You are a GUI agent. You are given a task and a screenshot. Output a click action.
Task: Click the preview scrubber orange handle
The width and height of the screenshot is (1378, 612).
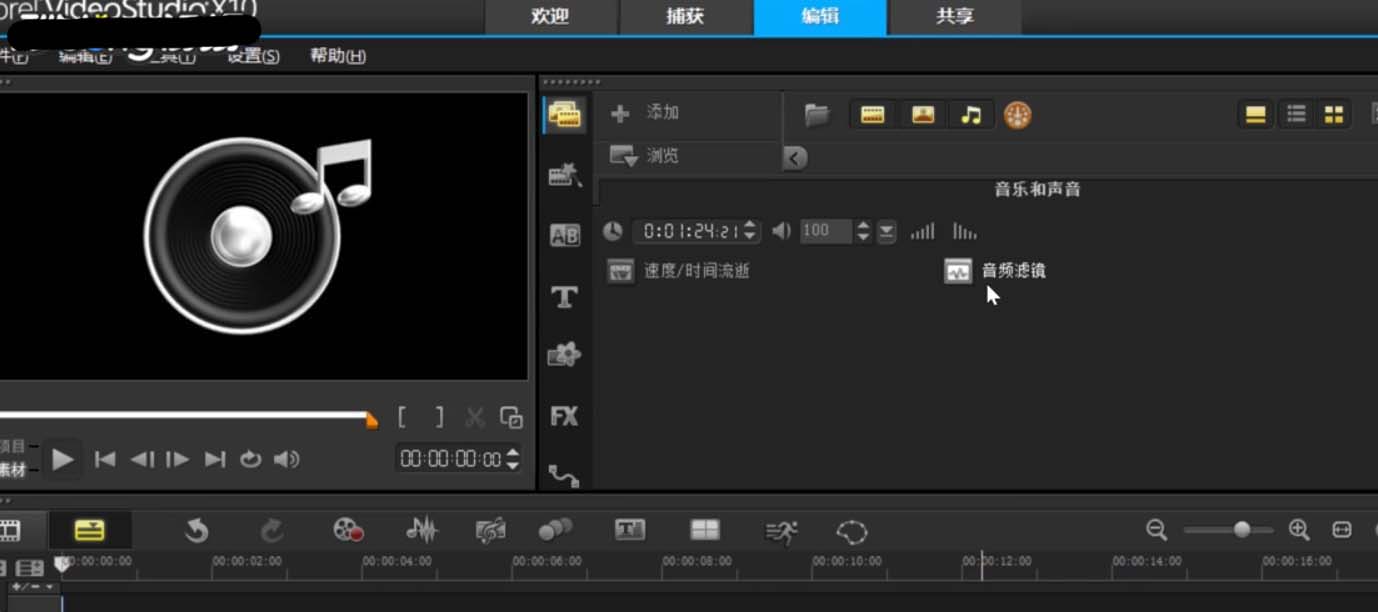(372, 420)
